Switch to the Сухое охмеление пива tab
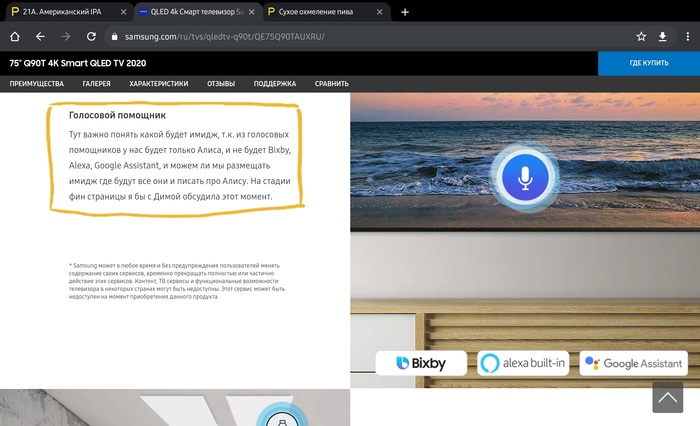Image resolution: width=700 pixels, height=426 pixels. tap(320, 12)
